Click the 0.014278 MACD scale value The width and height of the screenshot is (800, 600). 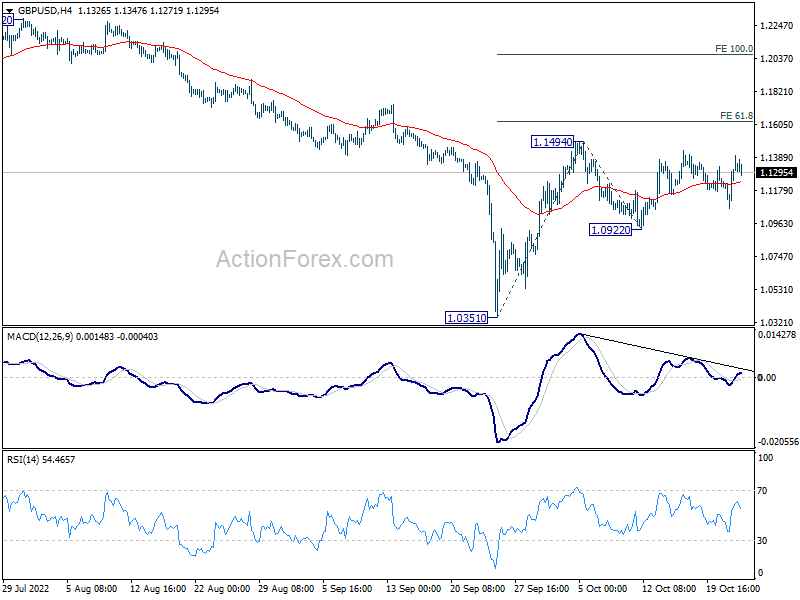coord(777,335)
